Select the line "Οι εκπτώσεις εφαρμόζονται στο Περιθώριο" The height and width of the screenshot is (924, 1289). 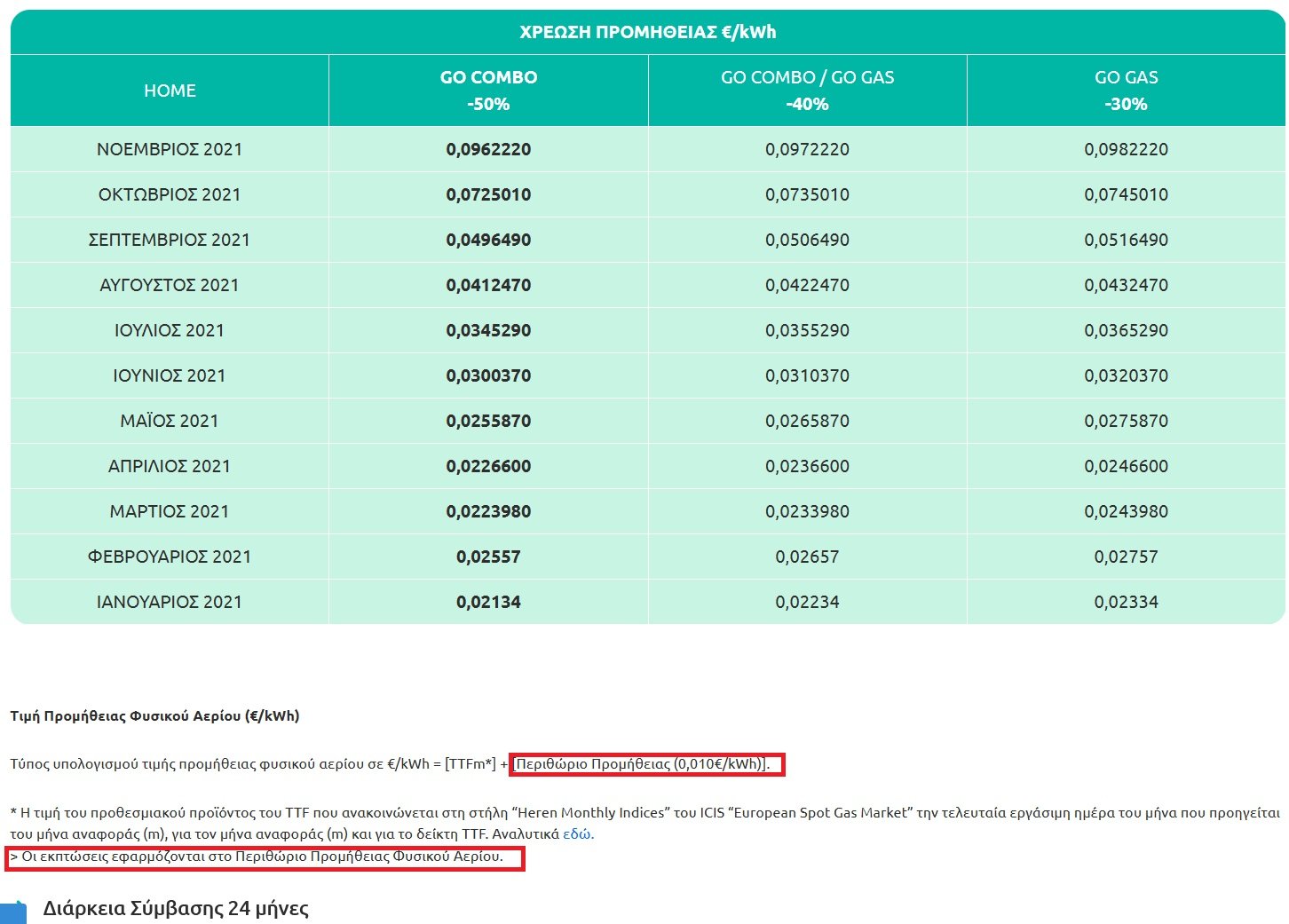262,857
